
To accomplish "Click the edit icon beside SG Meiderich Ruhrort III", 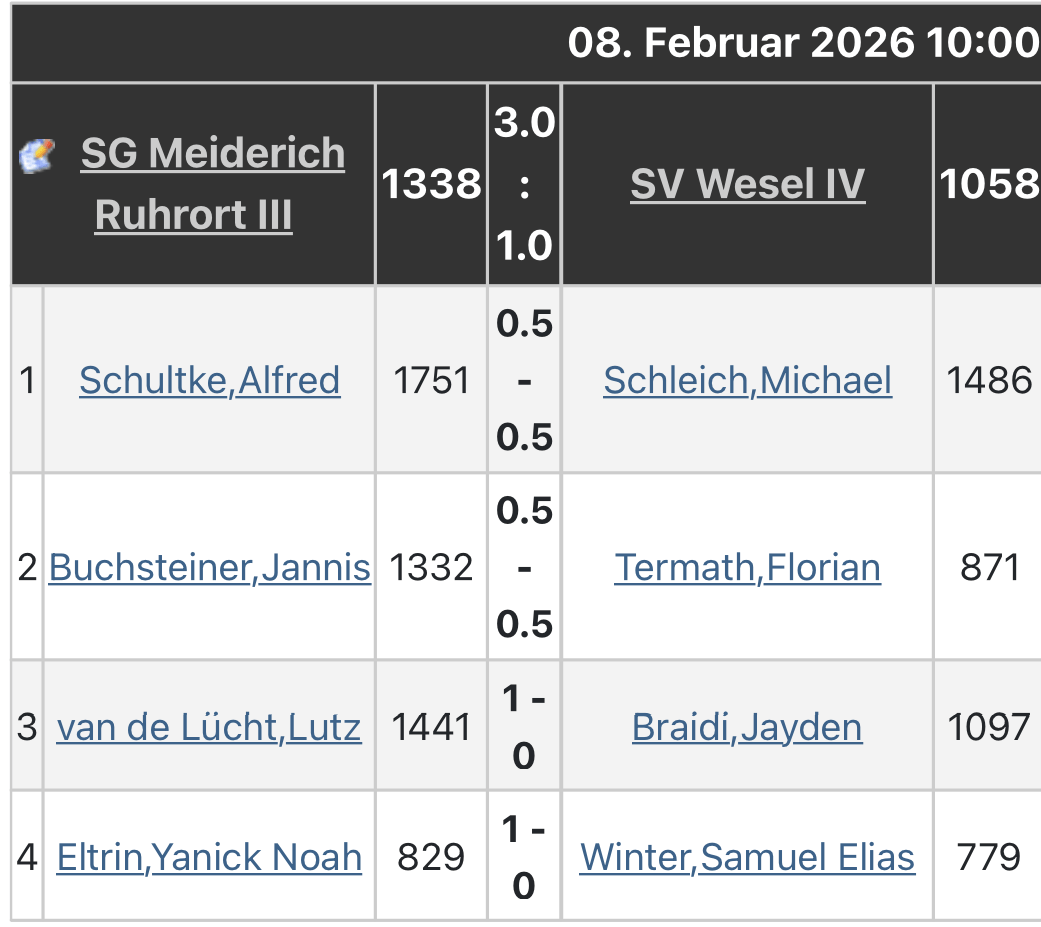I will (36, 155).
